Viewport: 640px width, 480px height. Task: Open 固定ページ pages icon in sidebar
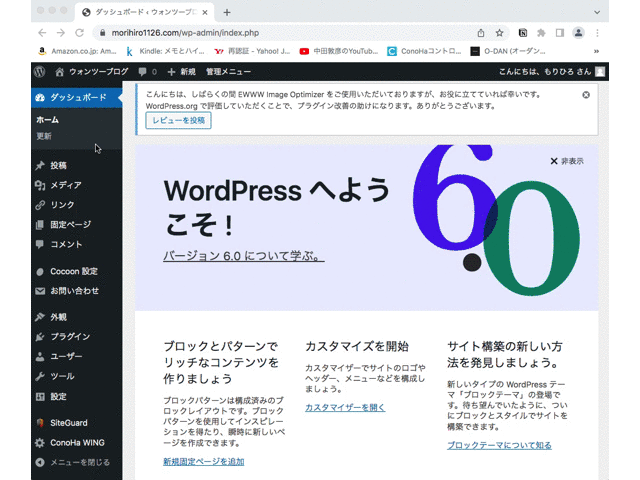pyautogui.click(x=40, y=224)
